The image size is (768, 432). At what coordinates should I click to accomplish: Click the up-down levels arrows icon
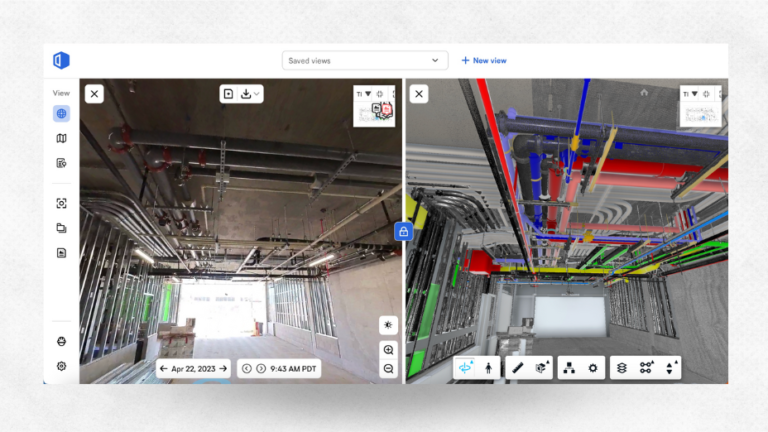(x=671, y=367)
